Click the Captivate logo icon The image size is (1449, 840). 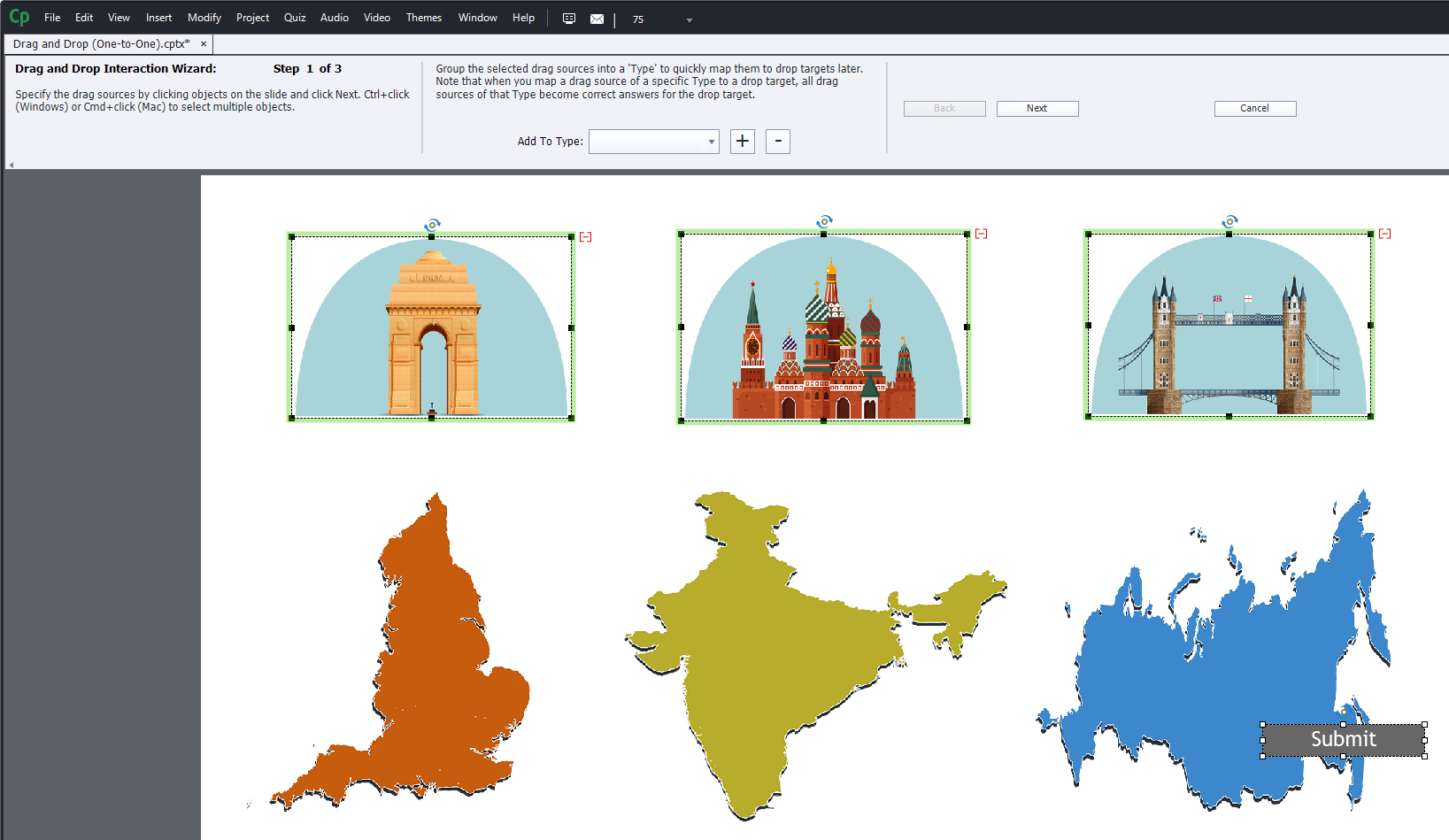[19, 17]
